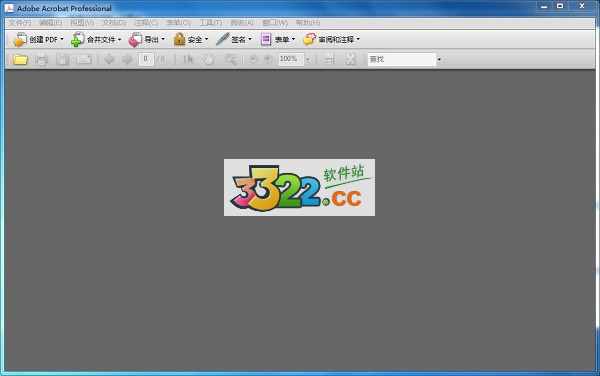Open the Advanced (高级) menu
Viewport: 600px width, 376px height.
click(242, 23)
